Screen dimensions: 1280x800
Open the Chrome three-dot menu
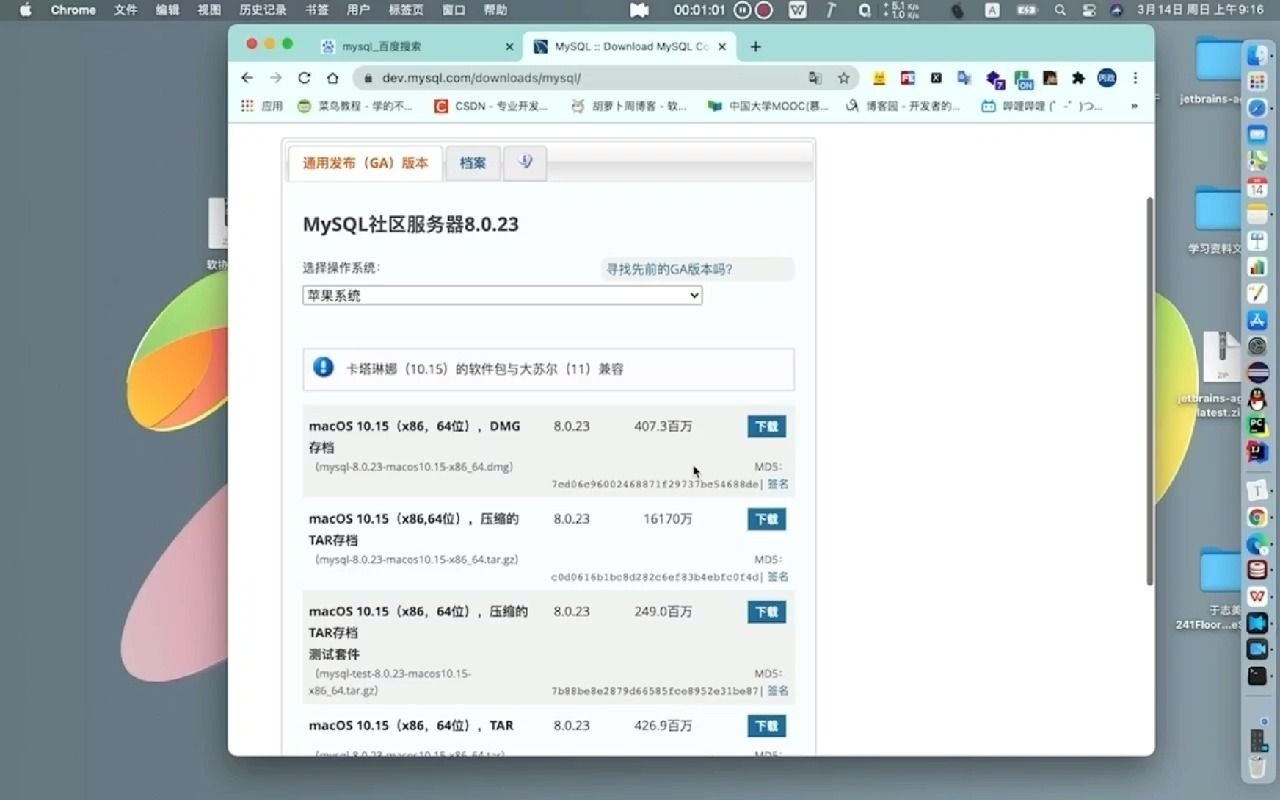tap(1135, 78)
